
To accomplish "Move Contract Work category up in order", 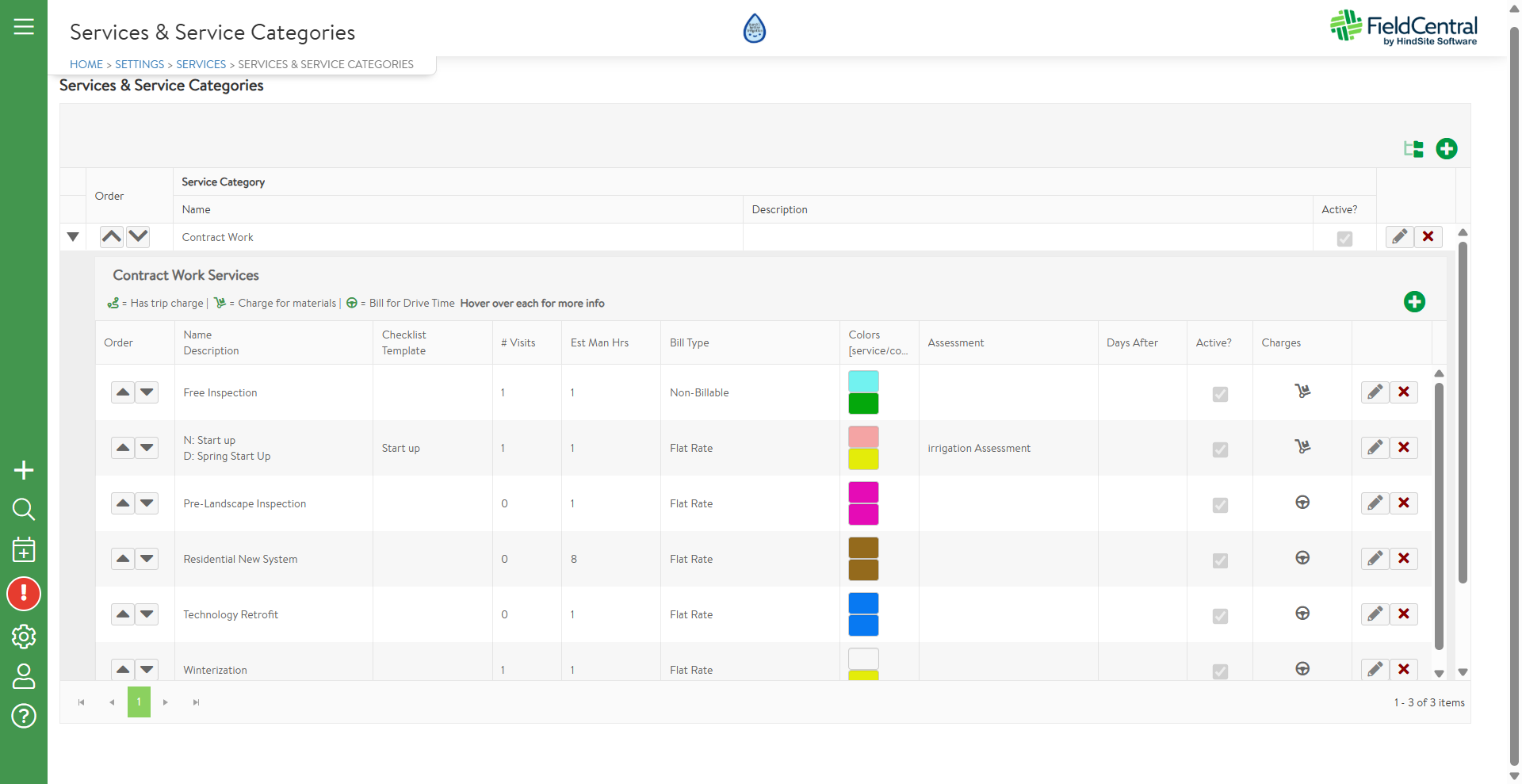I will 112,236.
